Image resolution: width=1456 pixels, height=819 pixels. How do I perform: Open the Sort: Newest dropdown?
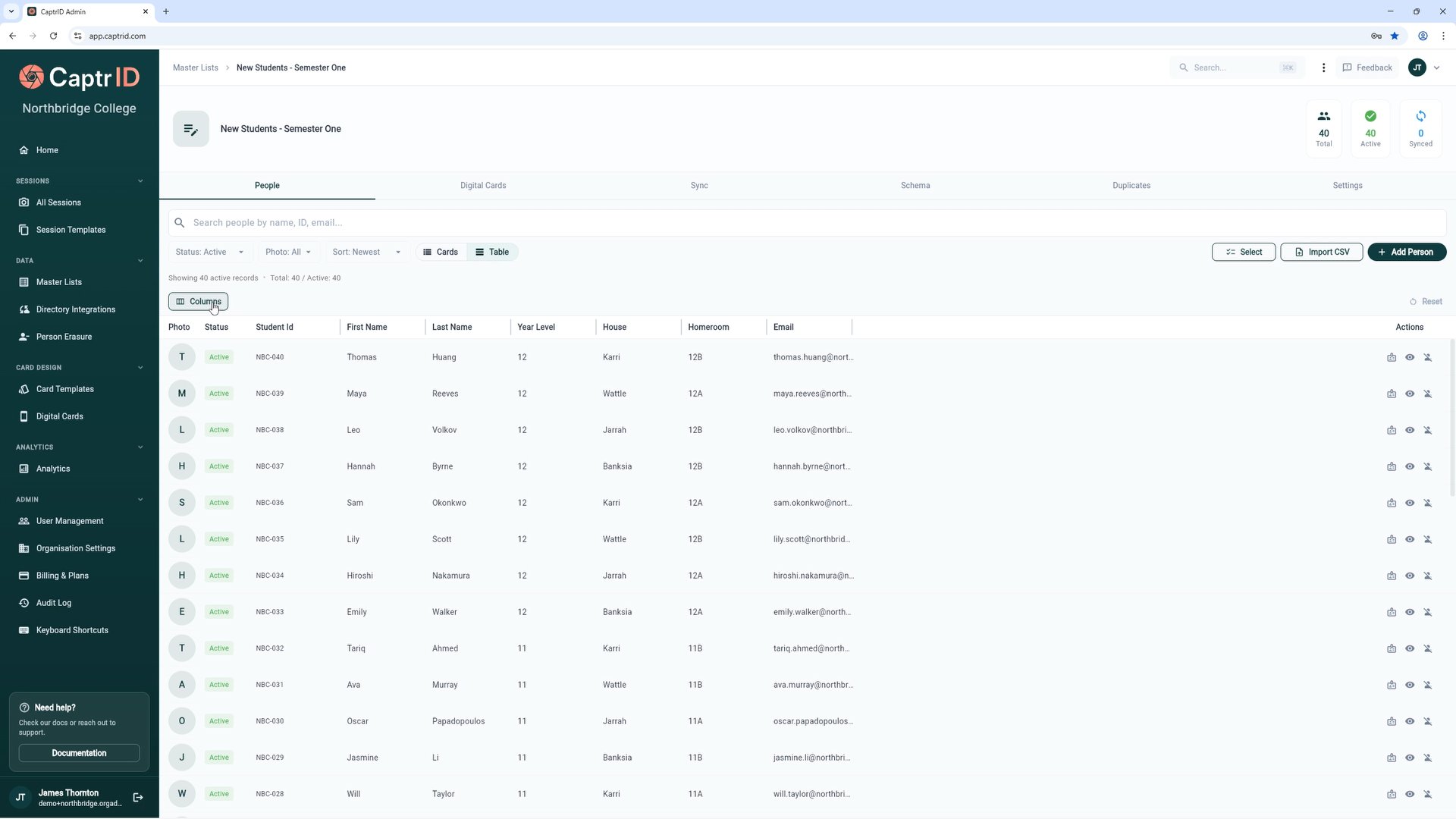(x=367, y=252)
